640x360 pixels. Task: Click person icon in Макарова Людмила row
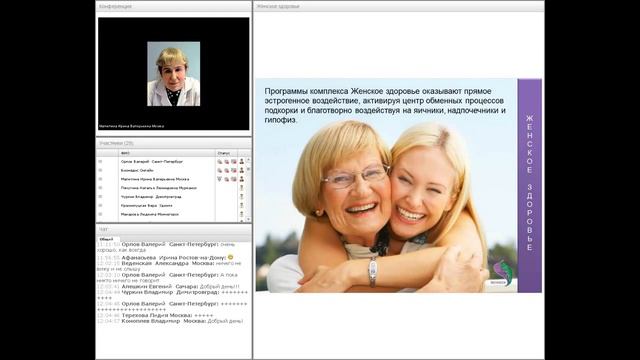(242, 214)
